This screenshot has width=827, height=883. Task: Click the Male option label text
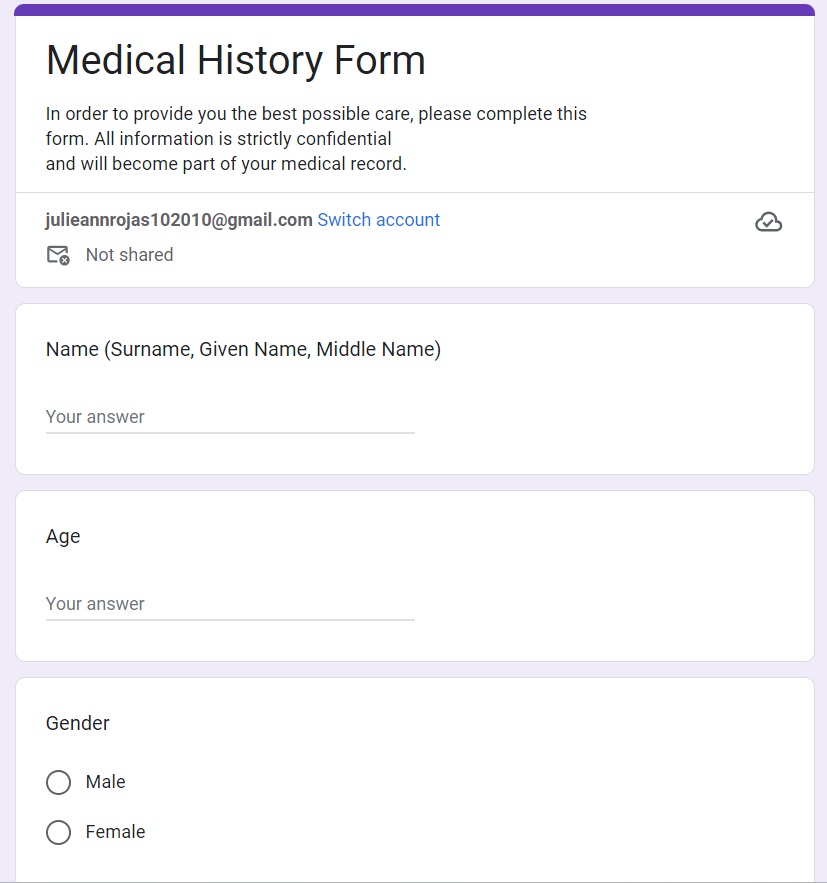coord(106,782)
